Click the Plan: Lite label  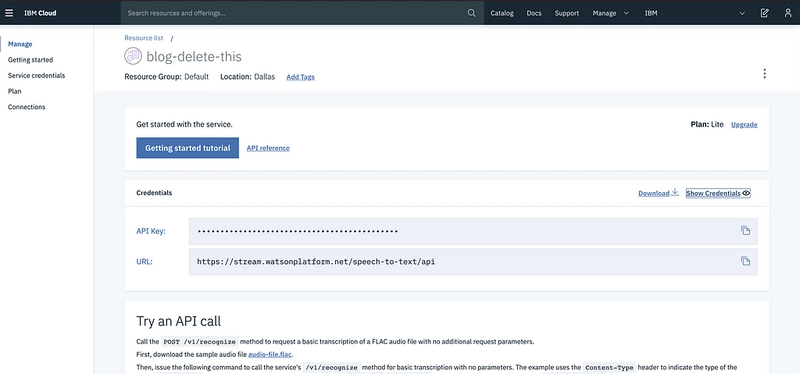click(x=707, y=124)
